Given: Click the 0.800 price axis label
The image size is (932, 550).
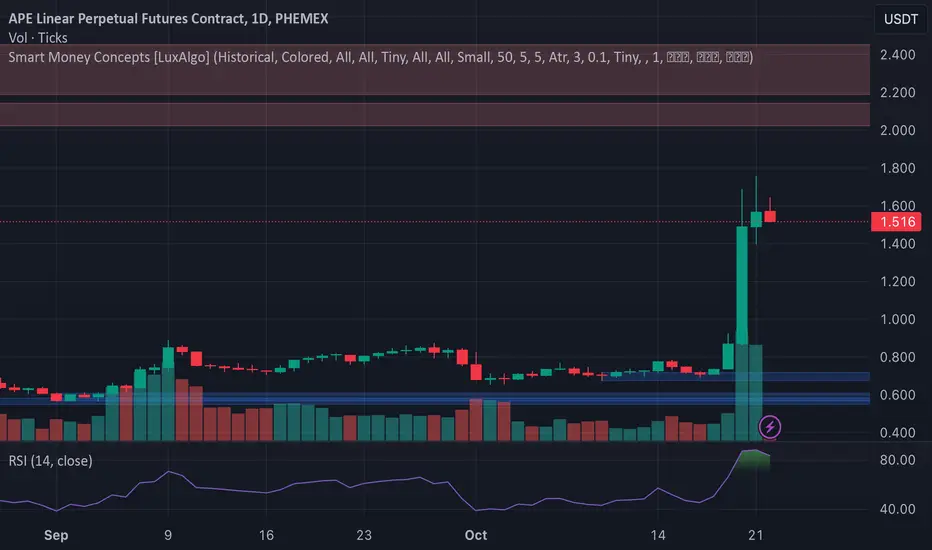Looking at the screenshot, I should [x=898, y=357].
